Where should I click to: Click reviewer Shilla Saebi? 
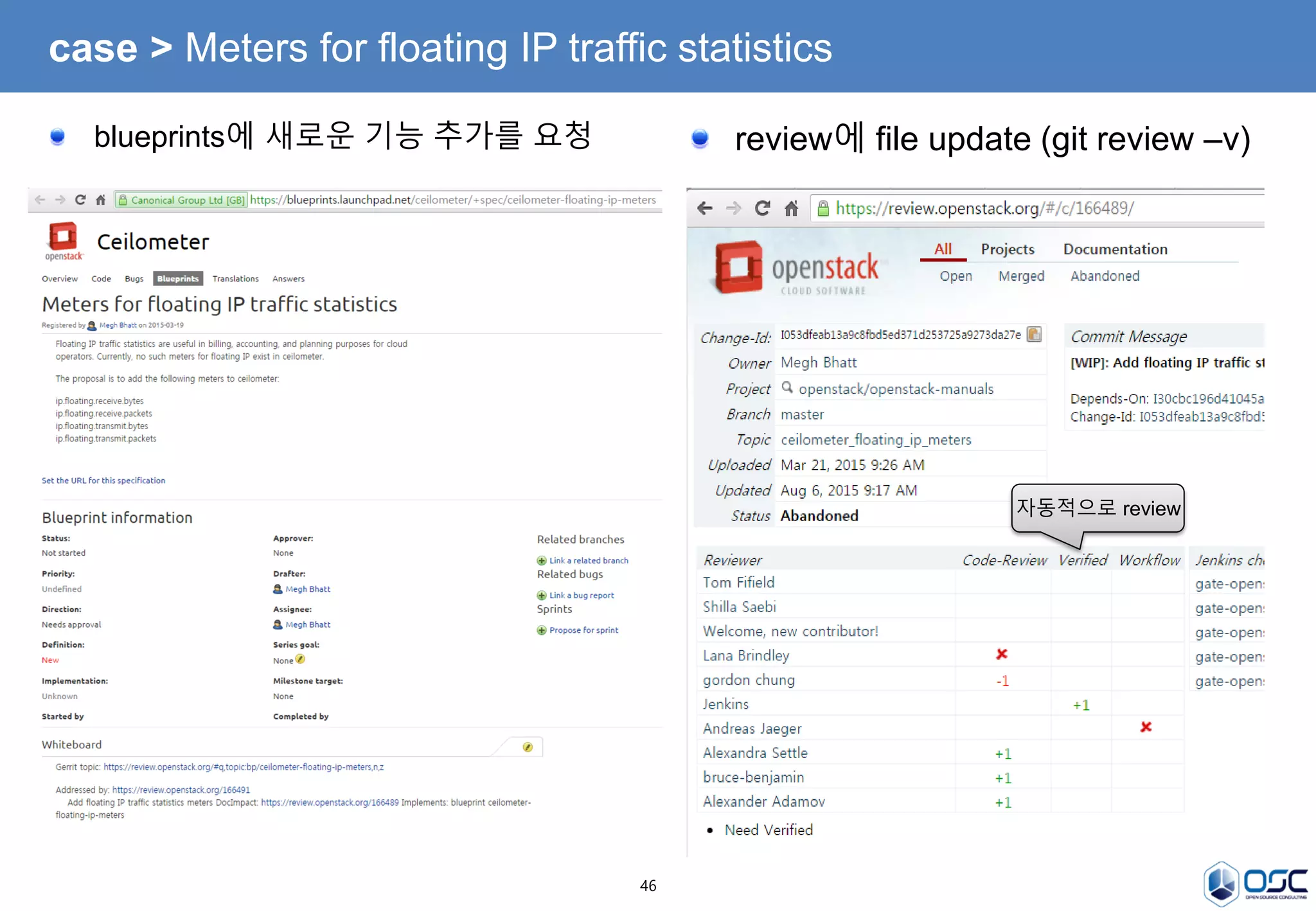coord(740,607)
